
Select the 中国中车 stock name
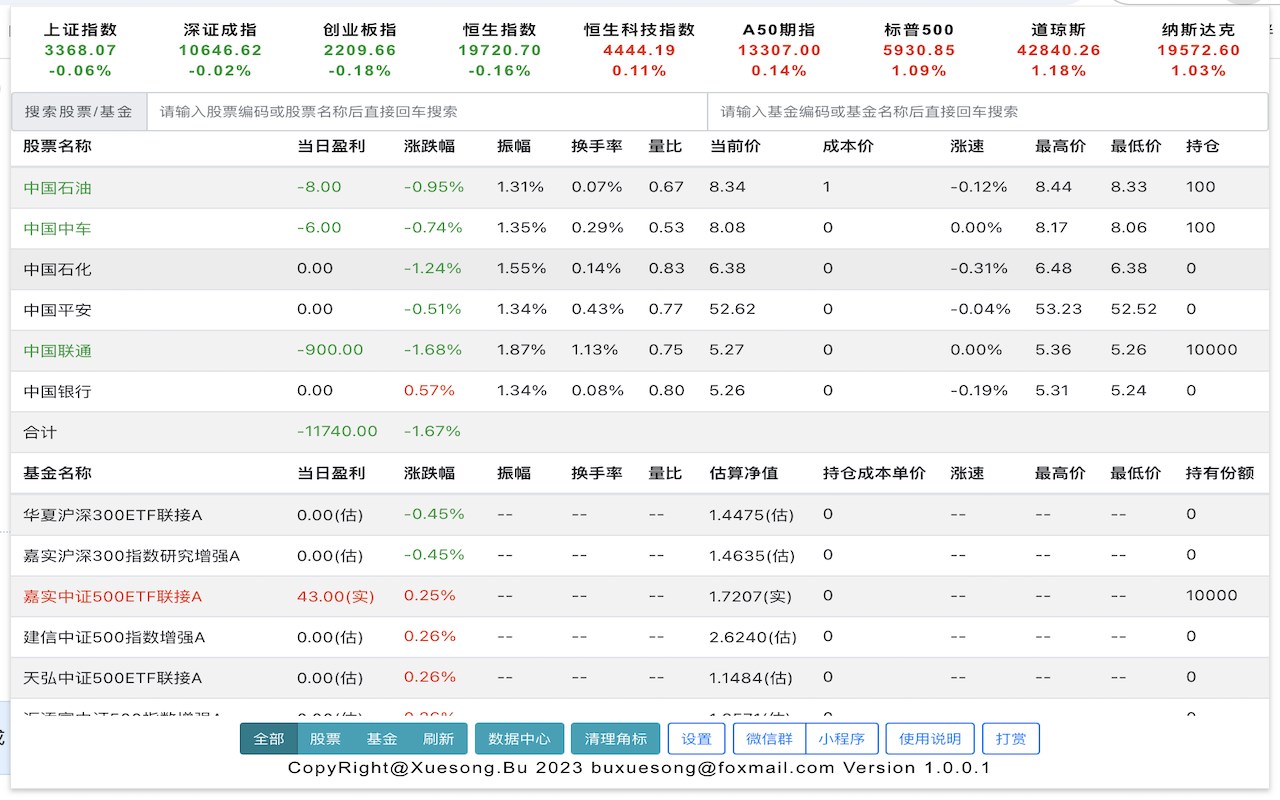[57, 228]
